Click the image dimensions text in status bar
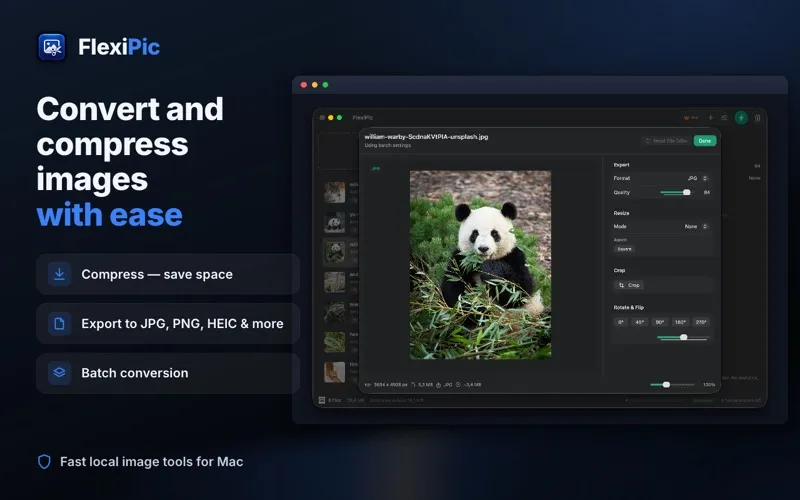Image resolution: width=800 pixels, height=500 pixels. (x=390, y=385)
